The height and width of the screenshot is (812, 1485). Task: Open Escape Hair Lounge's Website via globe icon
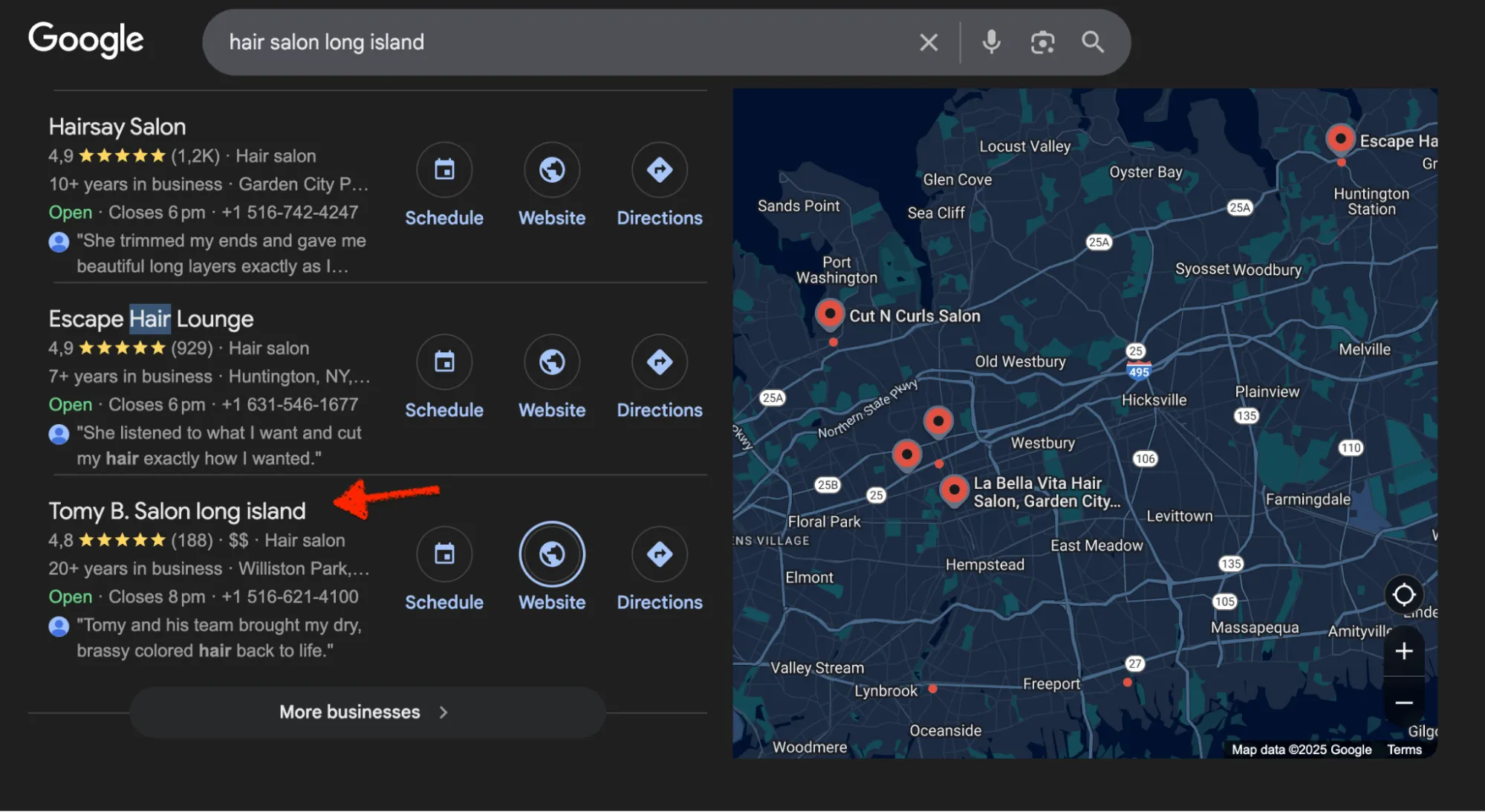(x=551, y=362)
